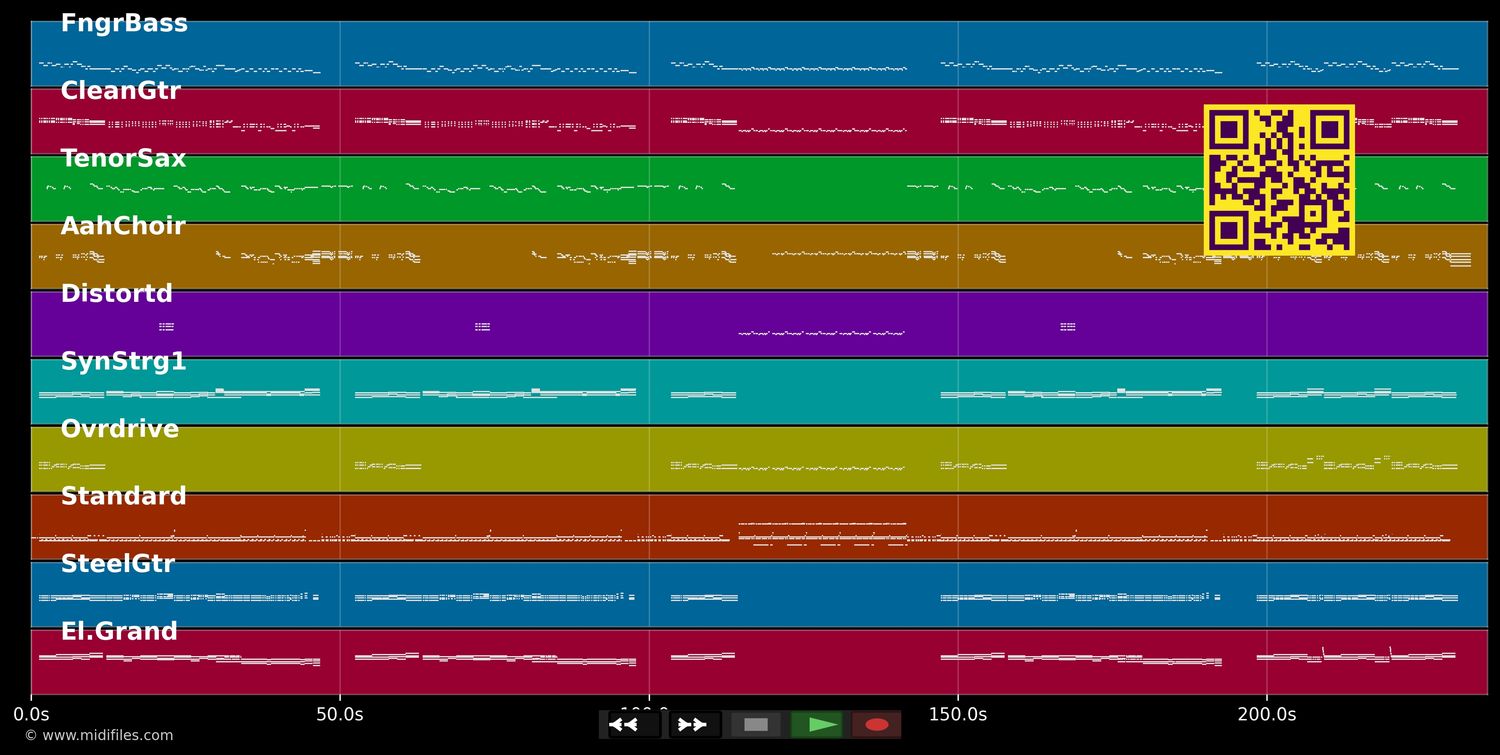Select the El.Grand track label
This screenshot has width=1500, height=755.
tap(119, 632)
